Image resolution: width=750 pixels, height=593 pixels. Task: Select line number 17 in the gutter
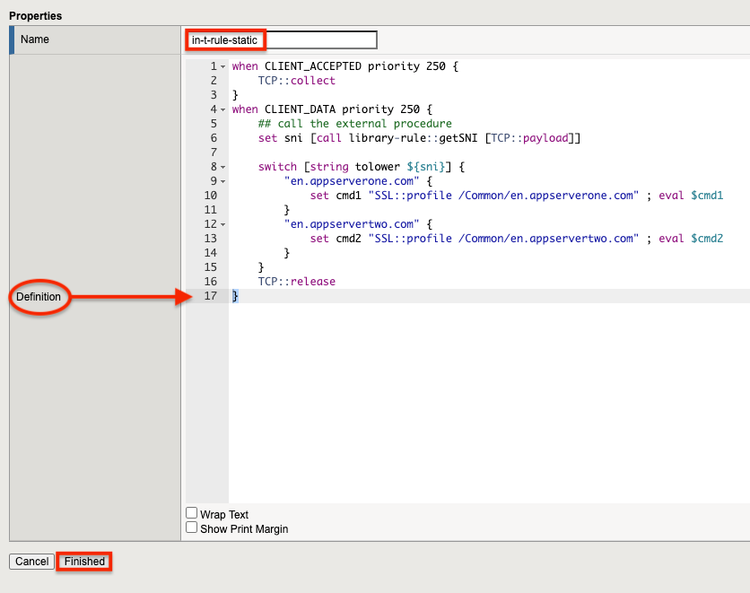tap(209, 296)
